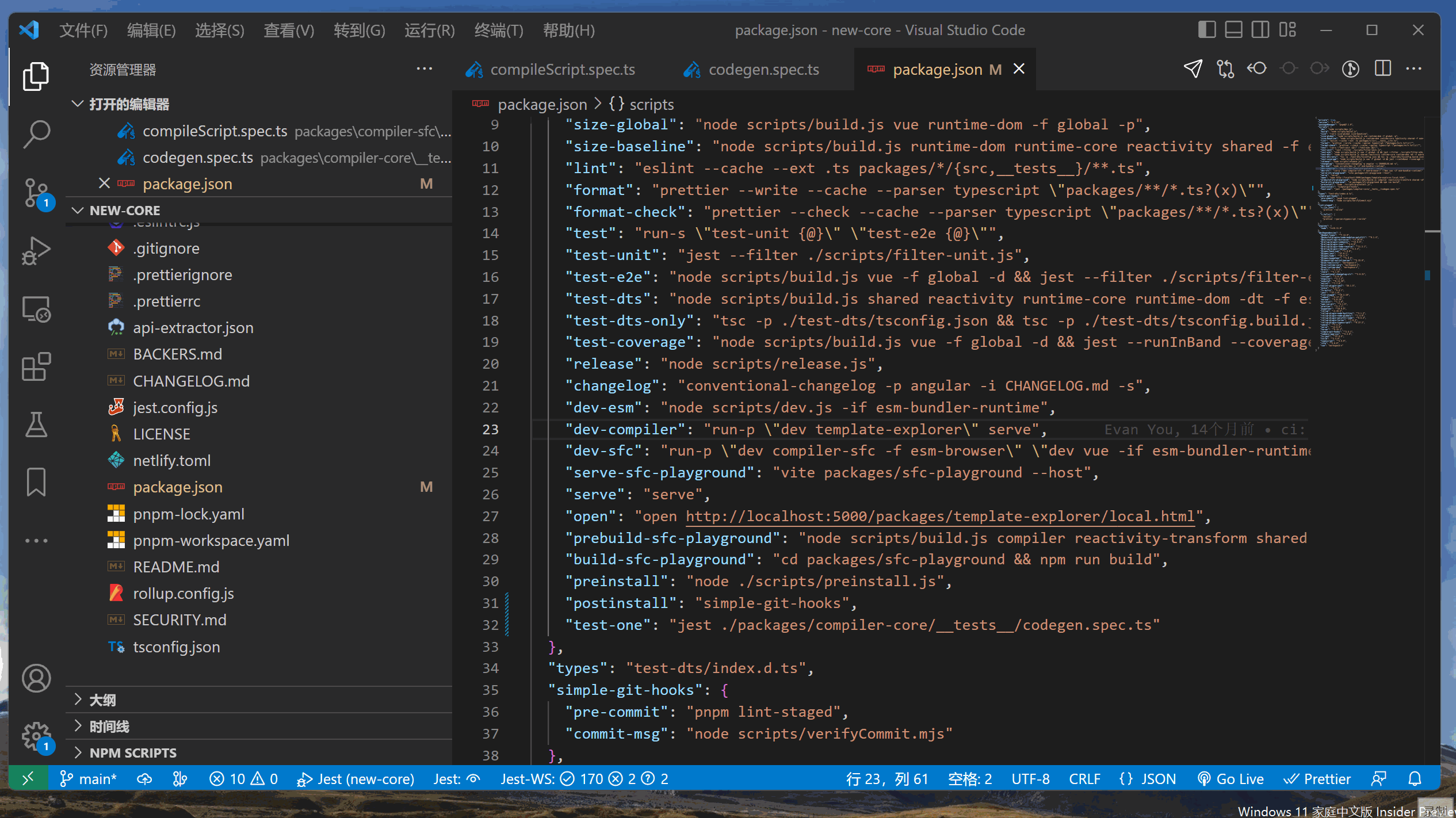Open notifications bell in status bar
Screen dimensions: 1456x818
click(x=1415, y=779)
